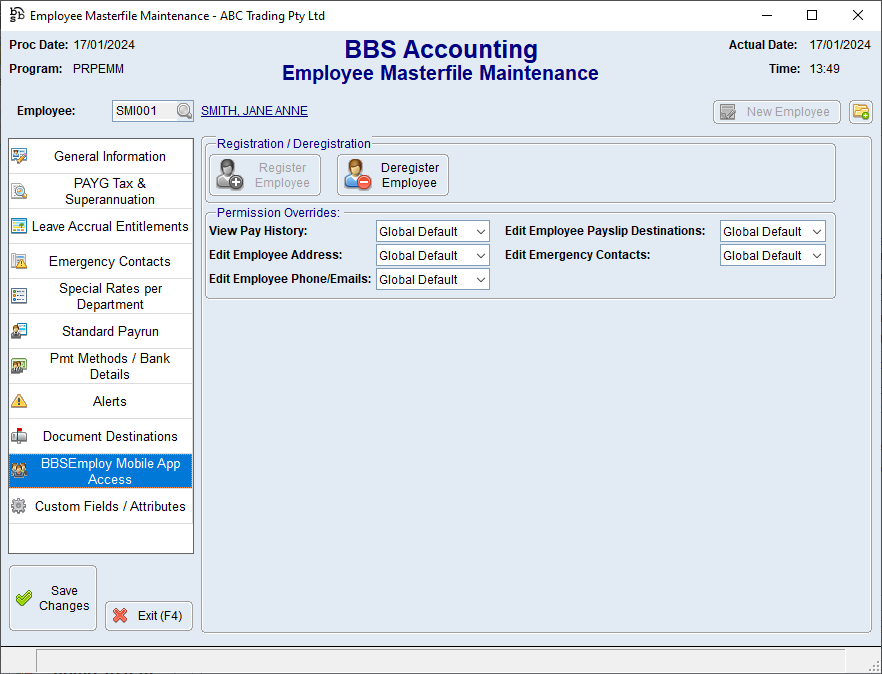
Task: Click the Deregister Employee button
Action: pyautogui.click(x=393, y=175)
